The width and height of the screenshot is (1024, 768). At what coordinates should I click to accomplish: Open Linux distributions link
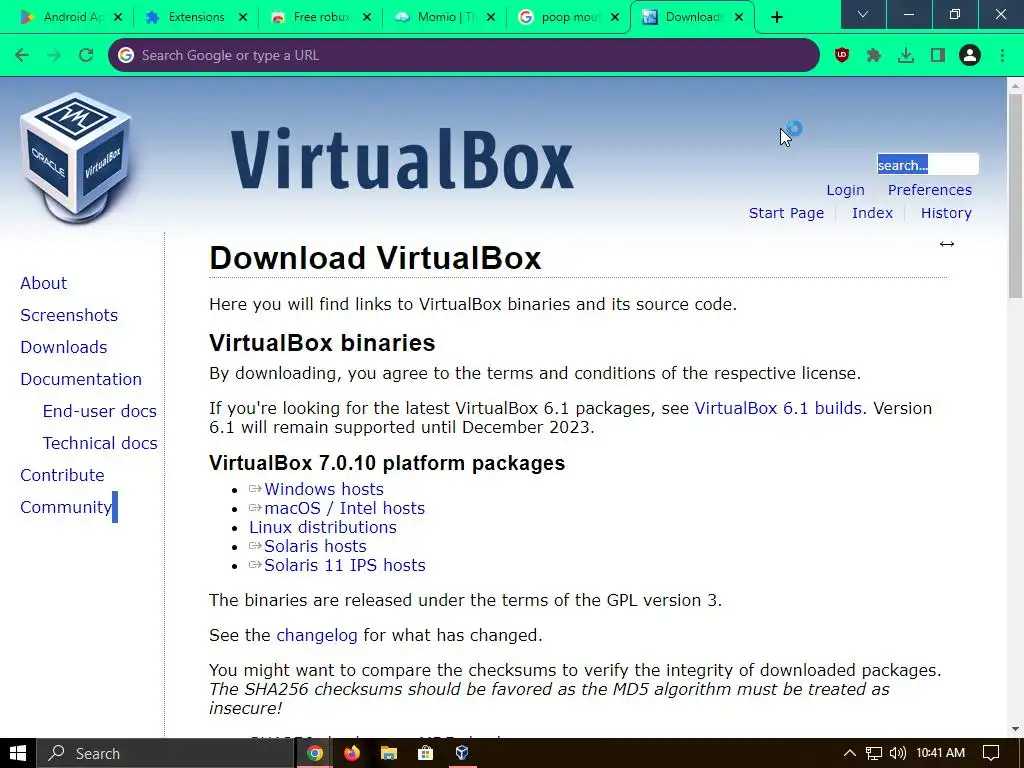point(323,527)
